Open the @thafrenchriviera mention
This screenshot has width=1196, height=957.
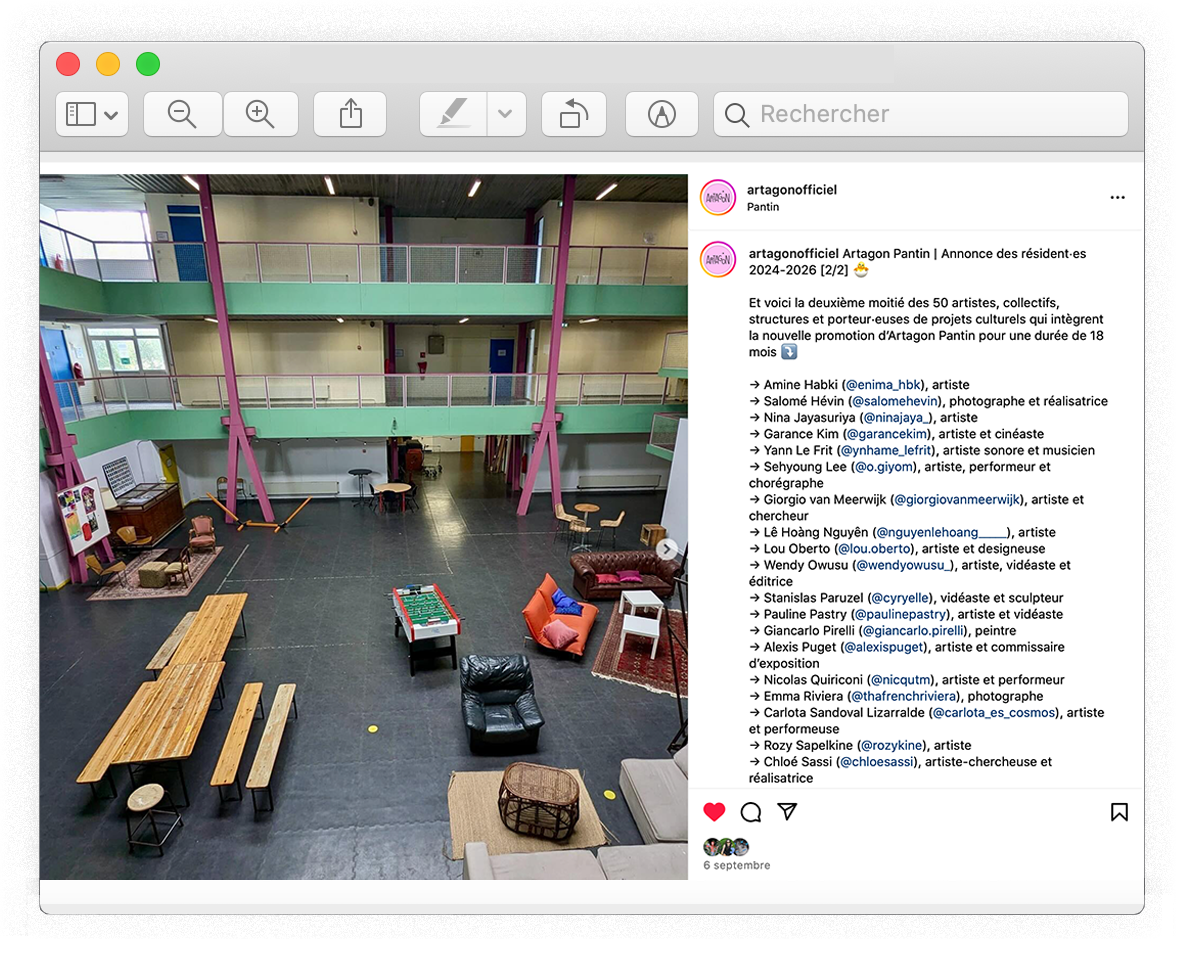[x=904, y=696]
